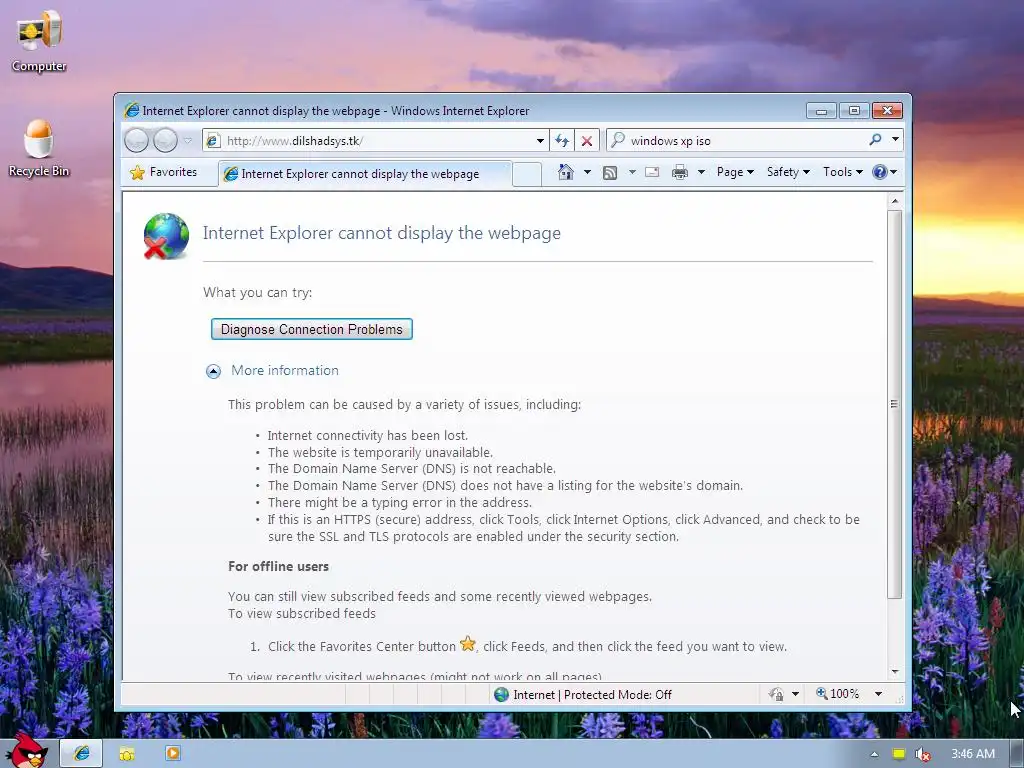Expand dropdown beside the status bar lock icon
1024x768 pixels.
[x=795, y=694]
